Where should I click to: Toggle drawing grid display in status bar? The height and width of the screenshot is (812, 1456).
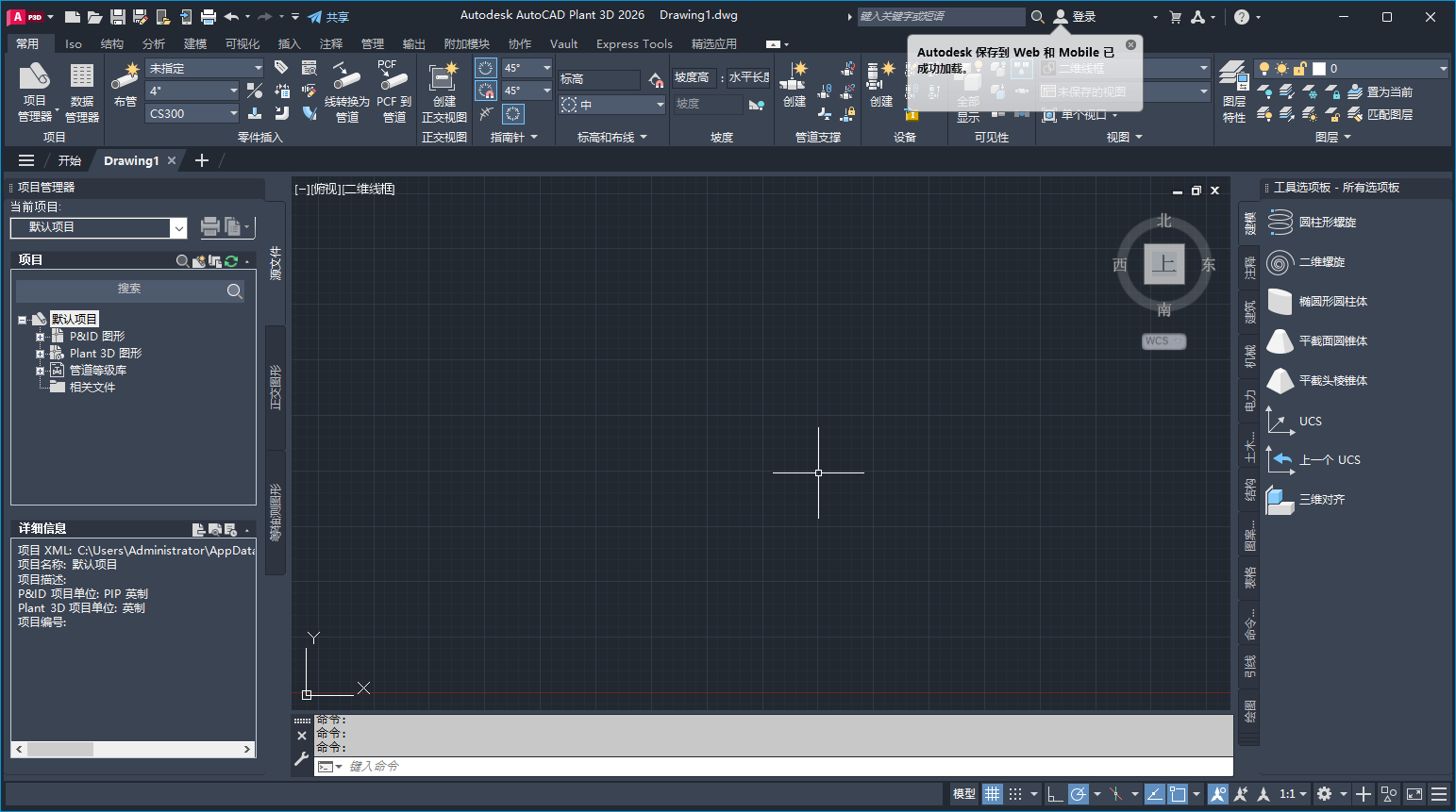tap(992, 794)
